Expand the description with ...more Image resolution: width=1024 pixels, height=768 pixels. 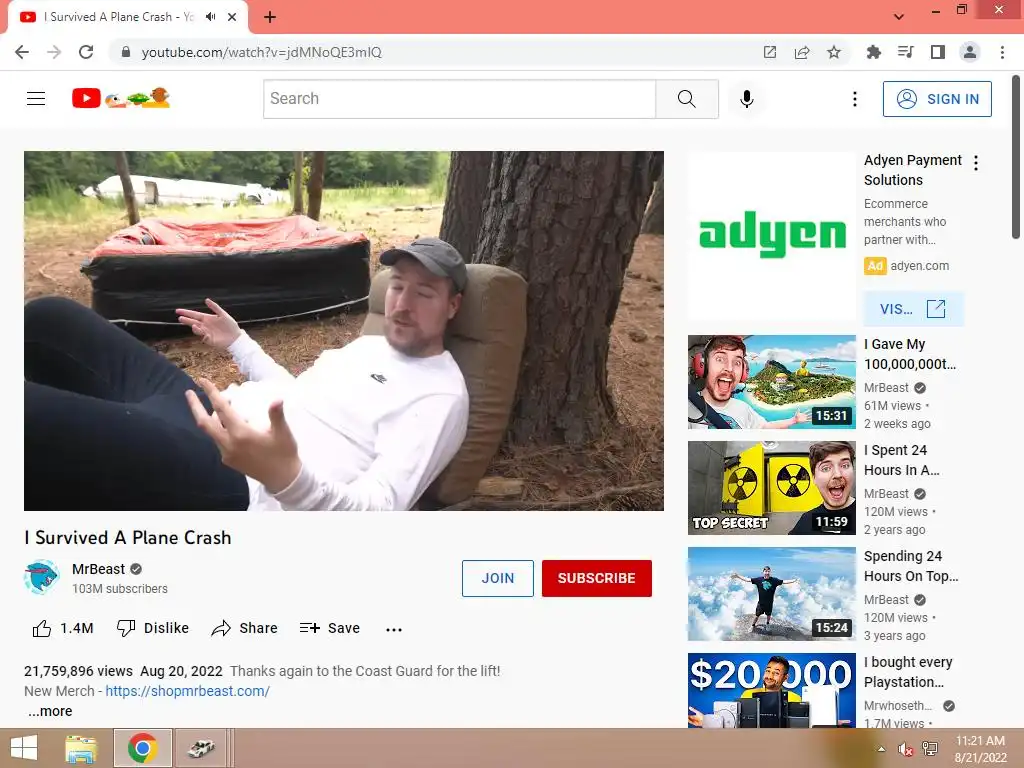pos(50,711)
